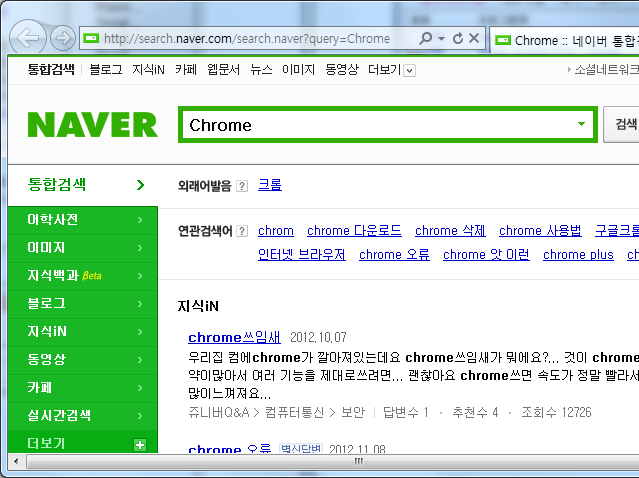Click the 2012.10.07 date text
This screenshot has height=478, width=639.
click(318, 337)
